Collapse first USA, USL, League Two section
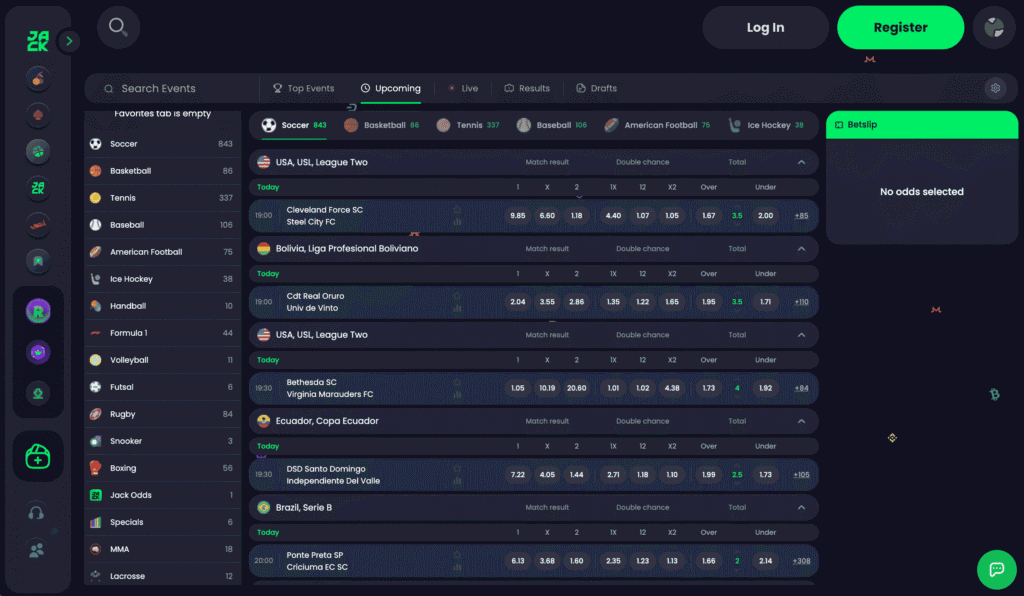This screenshot has width=1024, height=596. click(801, 163)
